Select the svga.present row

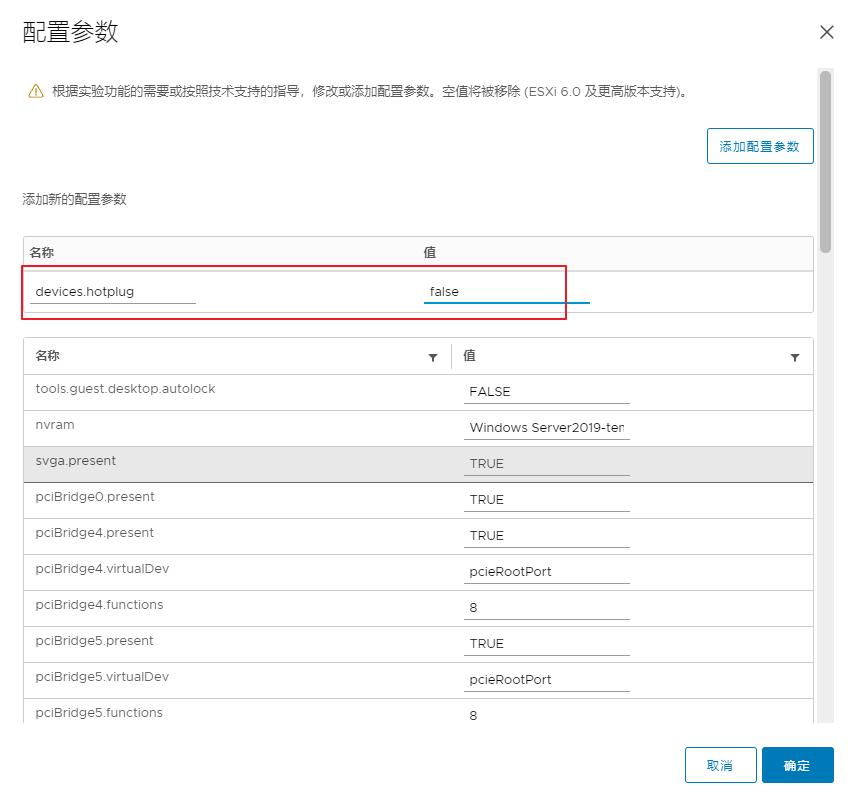(x=240, y=464)
